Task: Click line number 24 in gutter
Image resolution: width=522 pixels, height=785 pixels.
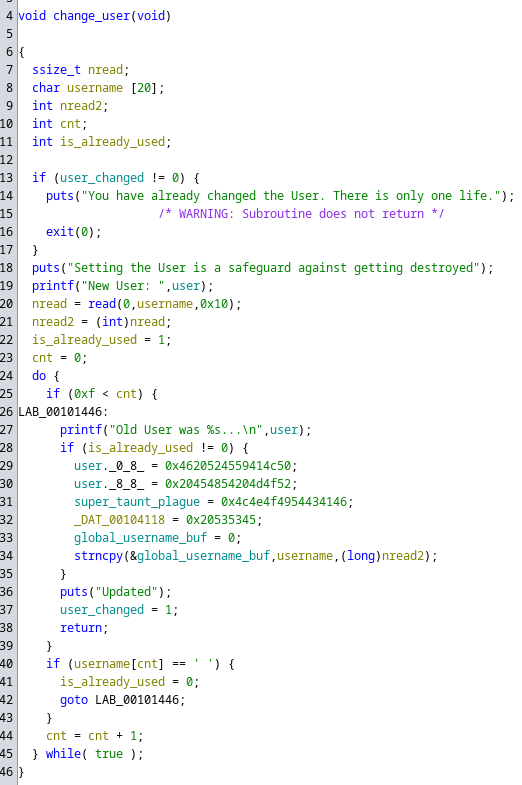Action: coord(7,376)
